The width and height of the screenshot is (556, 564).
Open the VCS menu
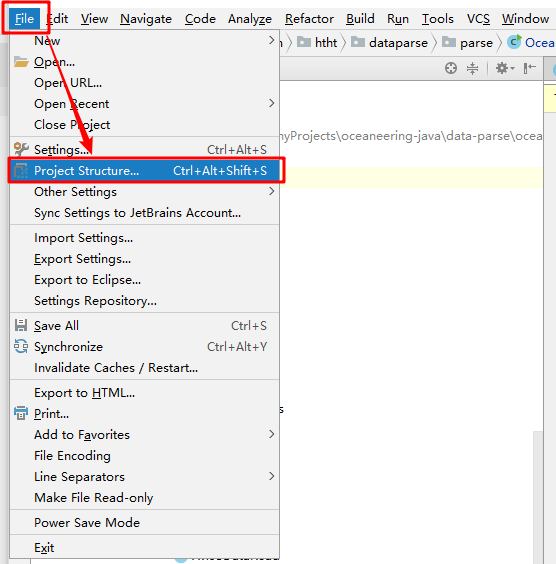point(478,19)
